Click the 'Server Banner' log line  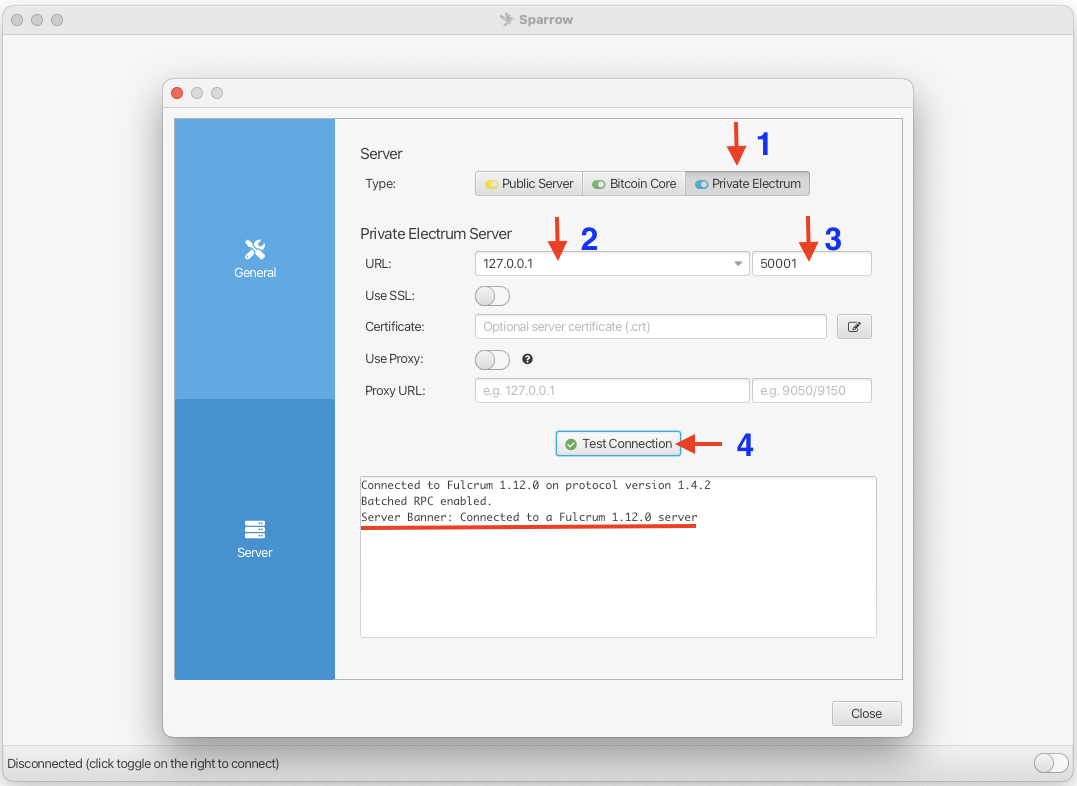529,517
